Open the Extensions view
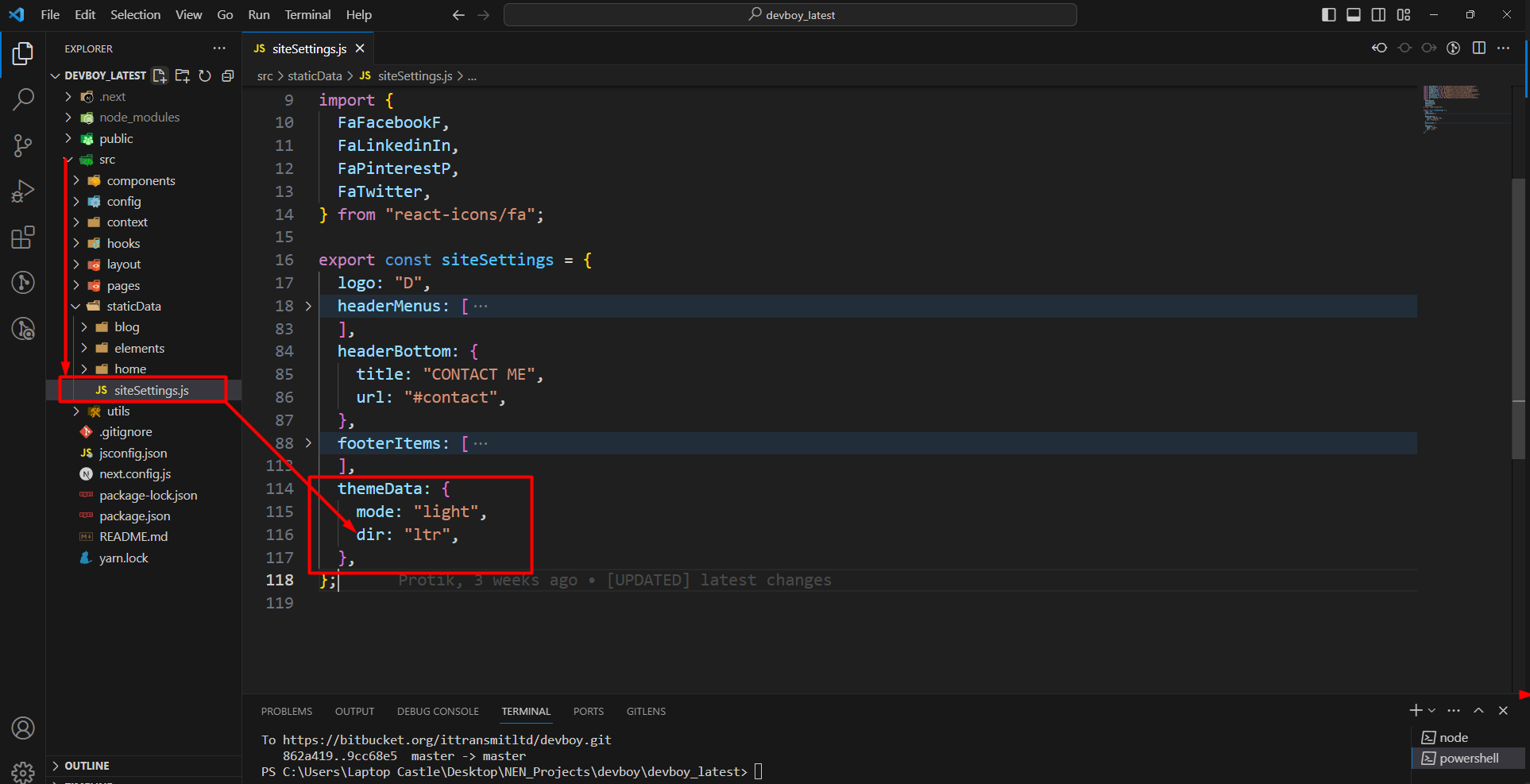 [x=23, y=238]
